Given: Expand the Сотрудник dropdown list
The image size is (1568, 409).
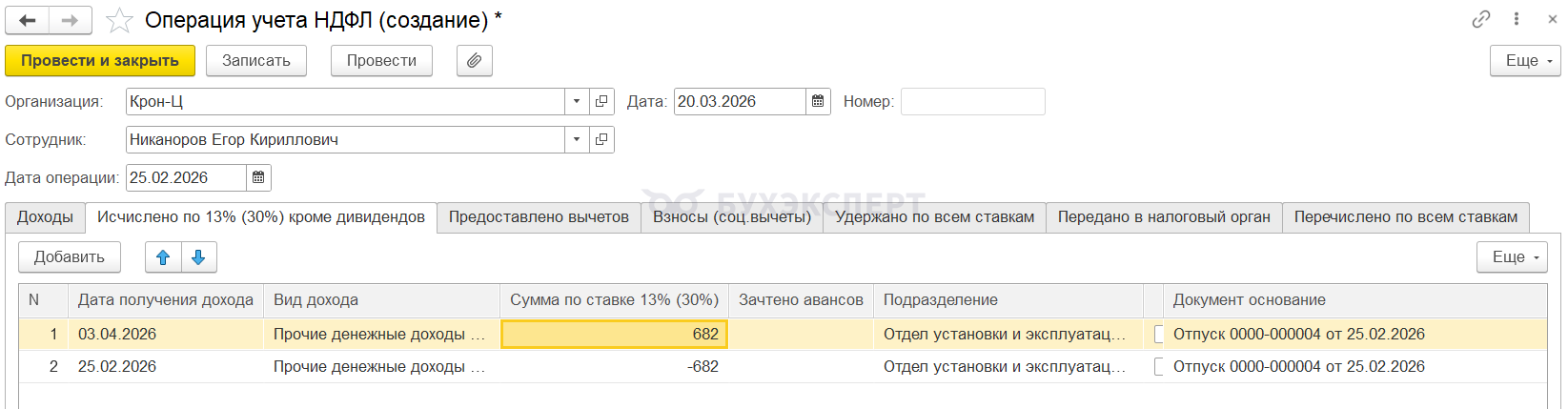Looking at the screenshot, I should pos(577,140).
